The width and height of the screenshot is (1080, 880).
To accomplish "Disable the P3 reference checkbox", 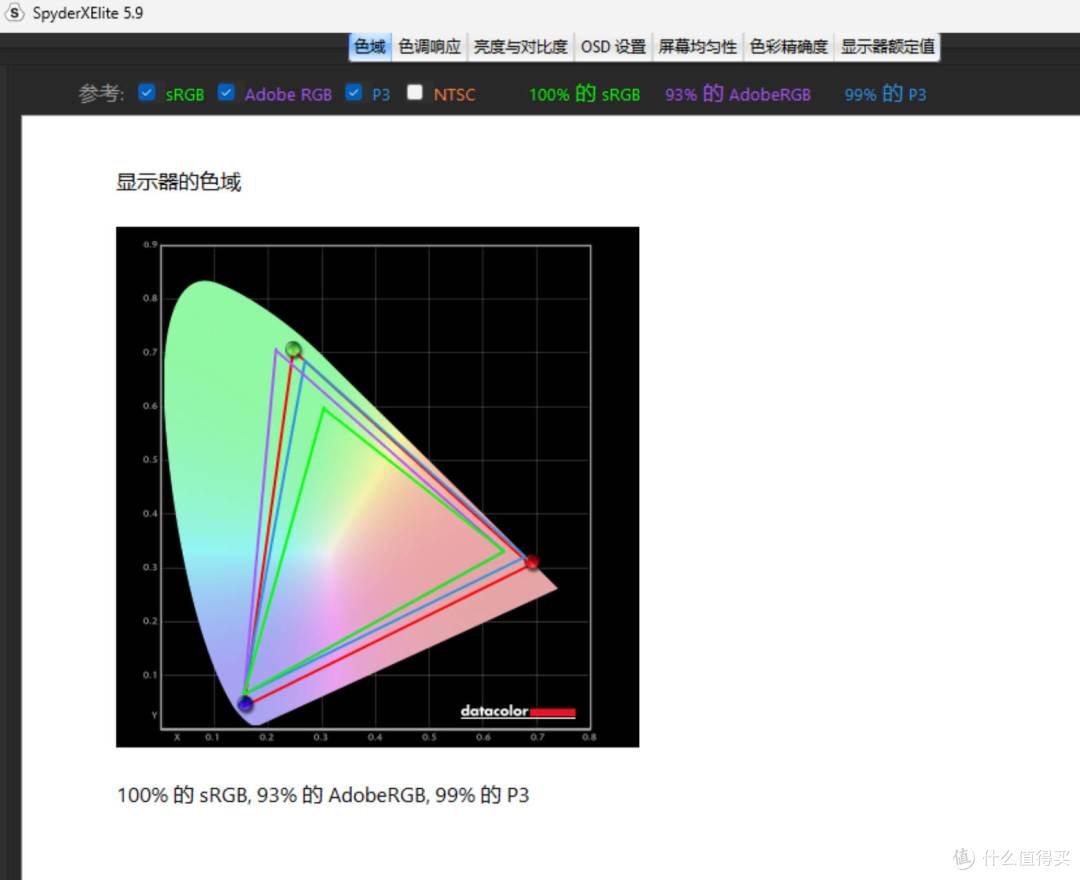I will 353,92.
